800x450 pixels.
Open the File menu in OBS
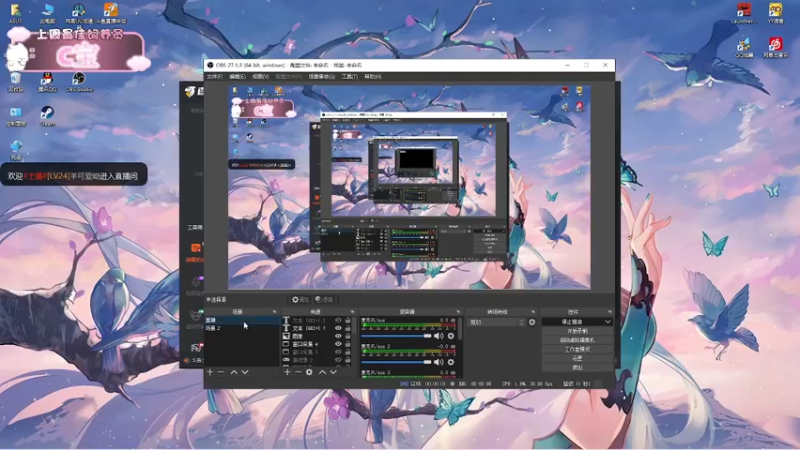point(215,77)
